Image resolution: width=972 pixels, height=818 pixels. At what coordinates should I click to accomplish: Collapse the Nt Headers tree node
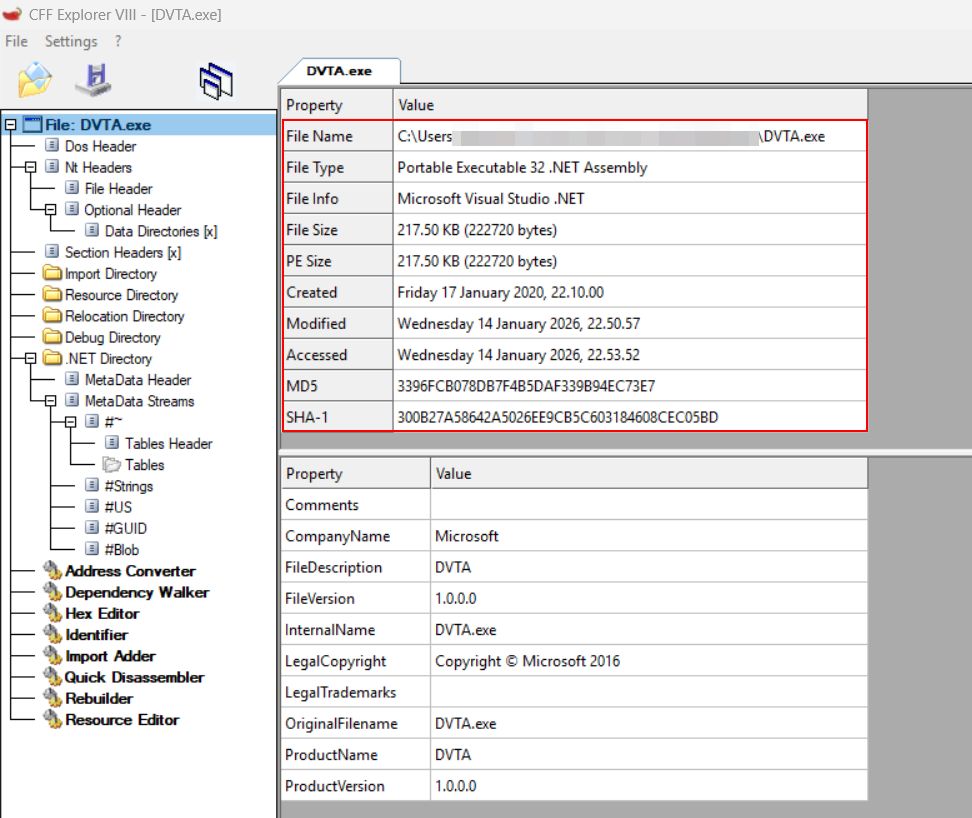pyautogui.click(x=30, y=167)
